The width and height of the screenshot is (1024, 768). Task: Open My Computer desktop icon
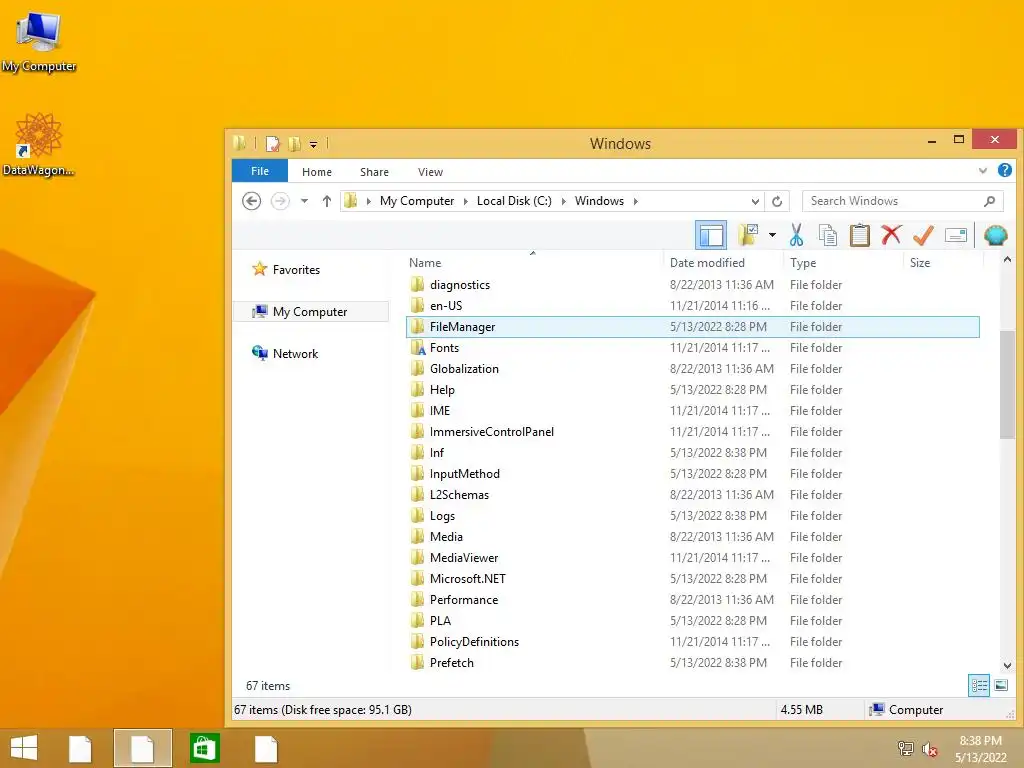pos(39,41)
